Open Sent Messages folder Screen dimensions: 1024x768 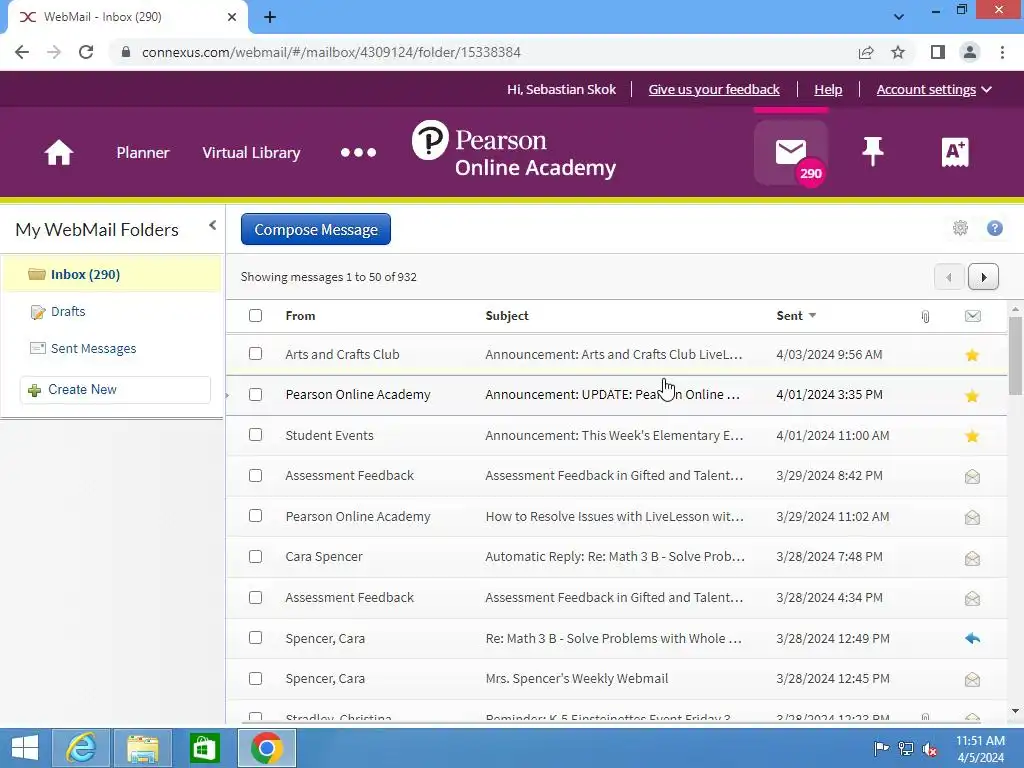(93, 349)
